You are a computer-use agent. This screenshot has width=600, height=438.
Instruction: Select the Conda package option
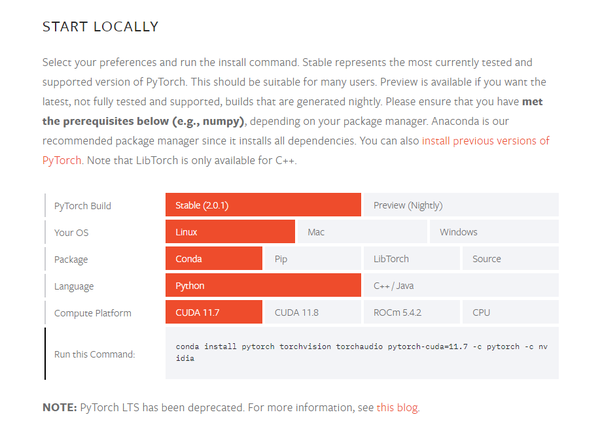coord(213,259)
